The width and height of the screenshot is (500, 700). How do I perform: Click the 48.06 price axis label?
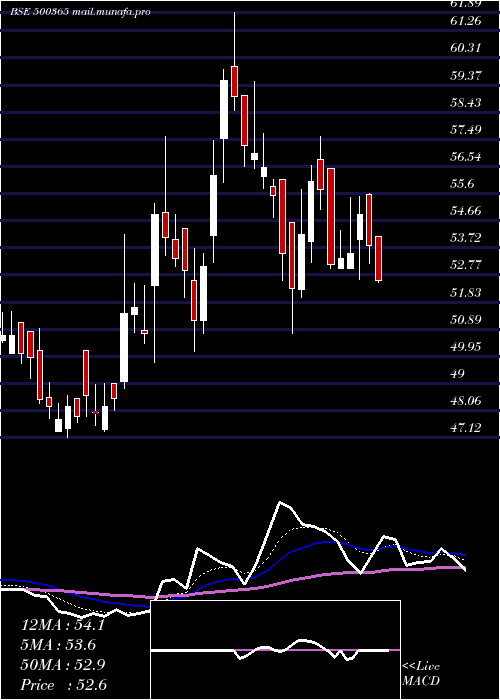point(466,401)
